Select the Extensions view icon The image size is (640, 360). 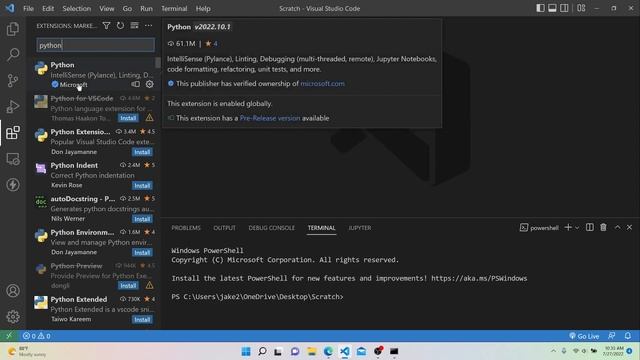pos(13,133)
